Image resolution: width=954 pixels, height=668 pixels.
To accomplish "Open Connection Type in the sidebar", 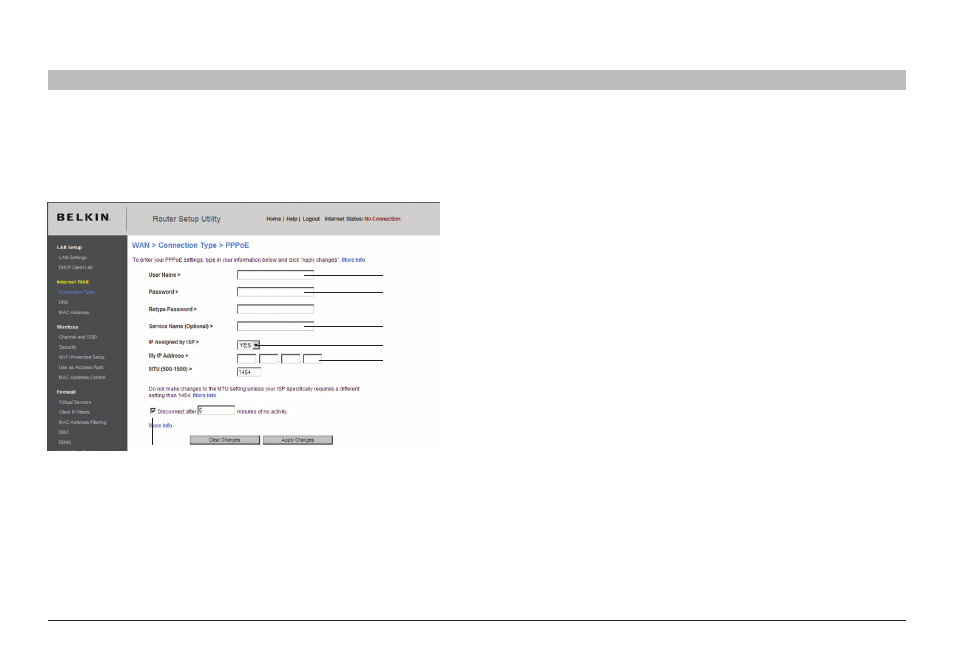I will 77,293.
